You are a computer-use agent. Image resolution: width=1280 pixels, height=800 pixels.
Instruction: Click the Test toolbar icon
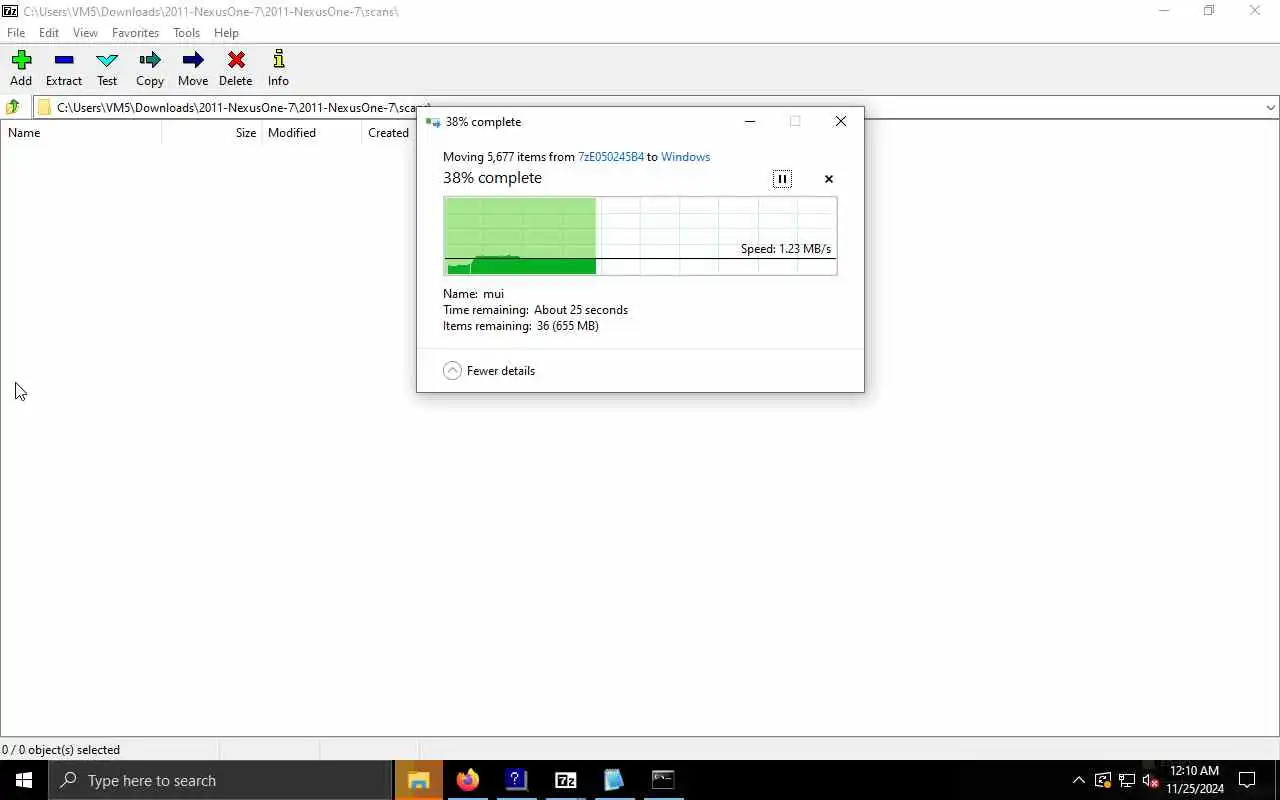(107, 68)
